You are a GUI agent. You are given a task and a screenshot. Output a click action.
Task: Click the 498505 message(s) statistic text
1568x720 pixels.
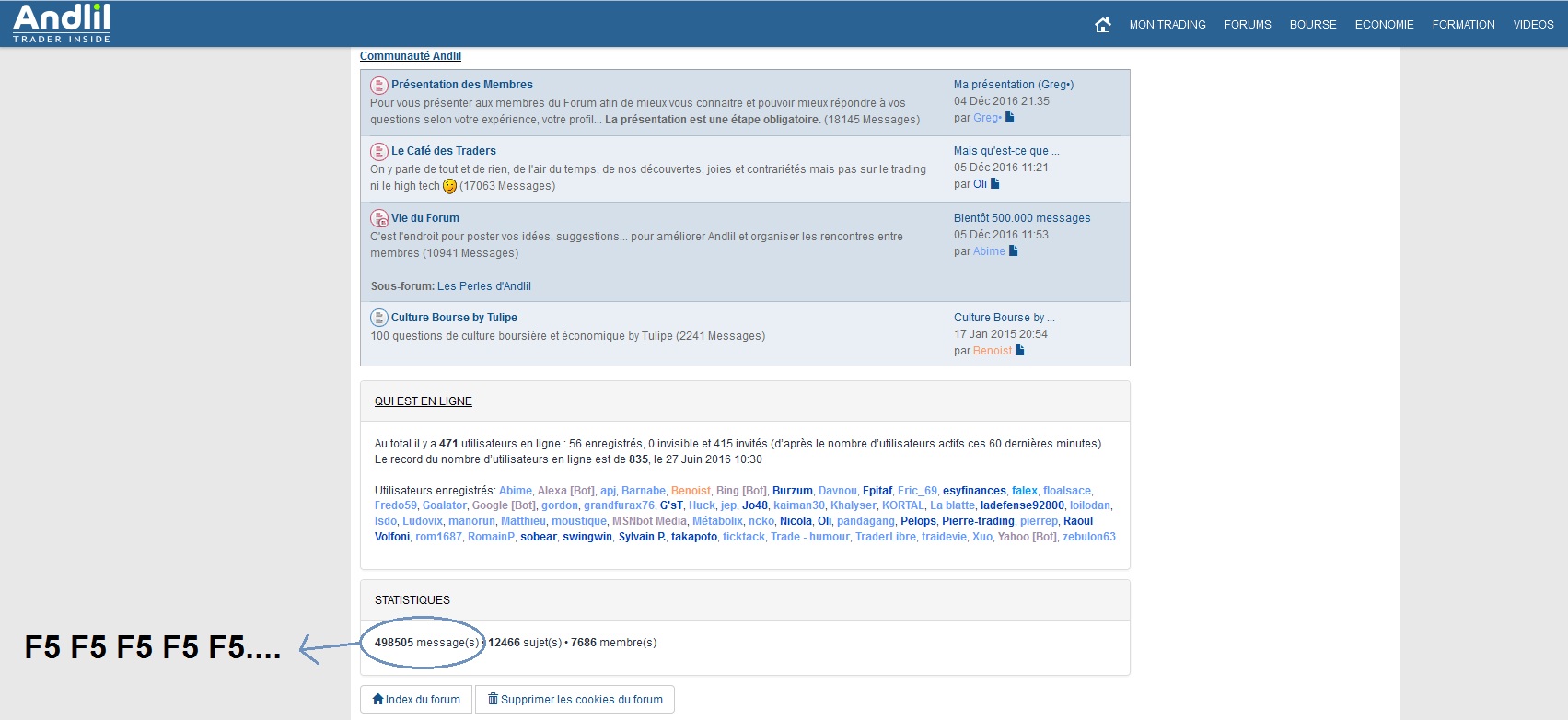(x=427, y=643)
